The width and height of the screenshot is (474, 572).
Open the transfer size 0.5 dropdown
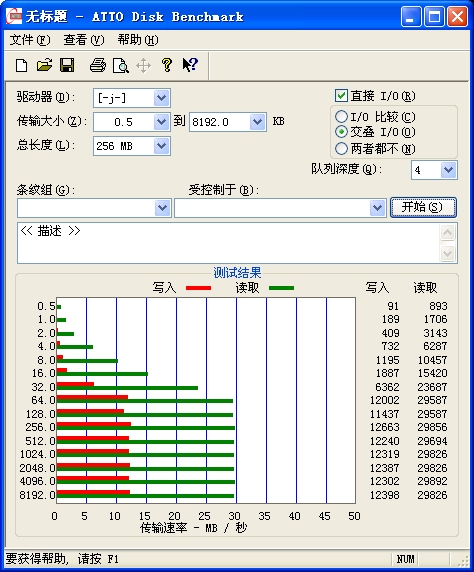161,122
